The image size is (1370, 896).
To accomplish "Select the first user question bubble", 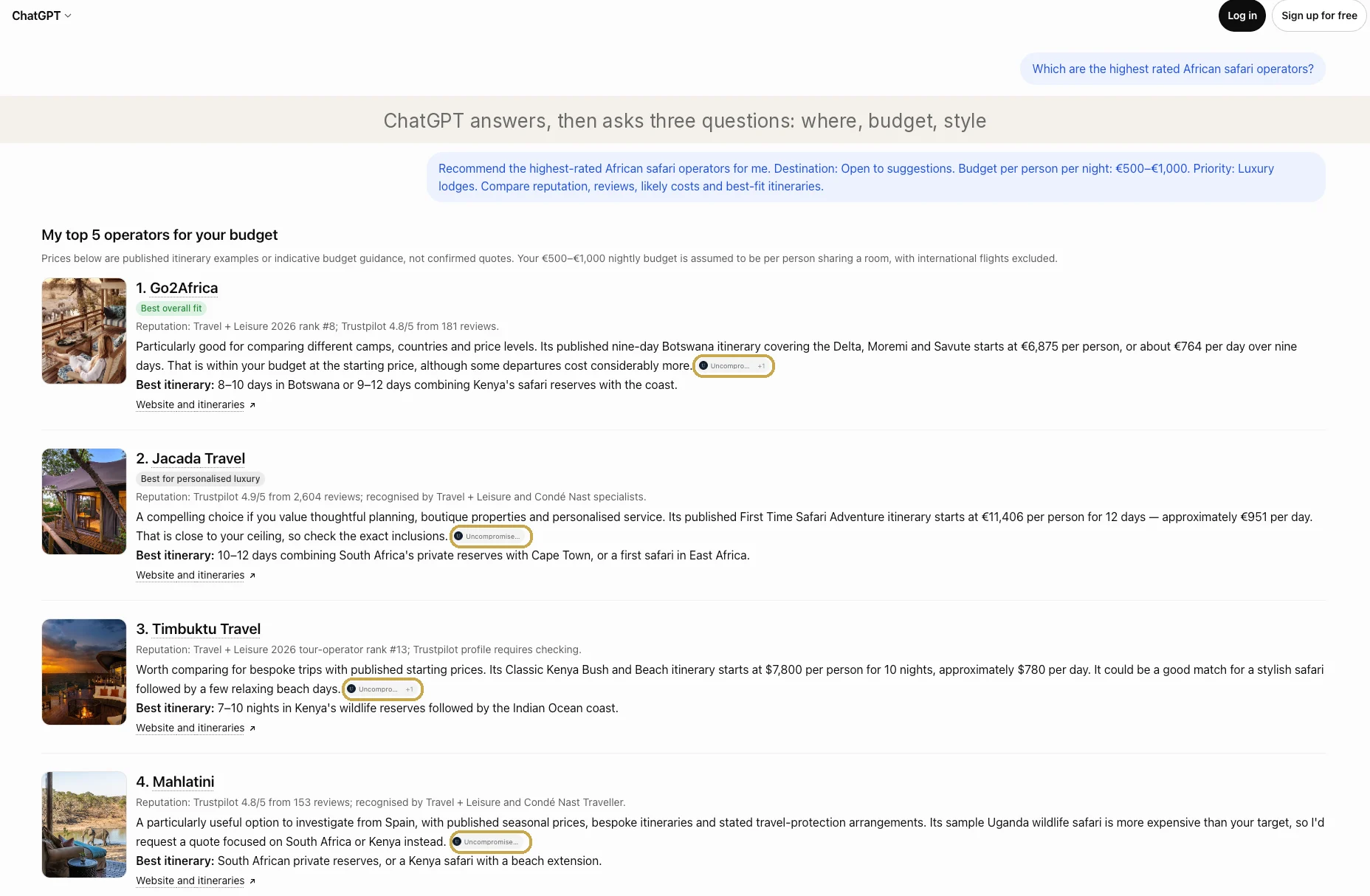I will tap(1172, 69).
